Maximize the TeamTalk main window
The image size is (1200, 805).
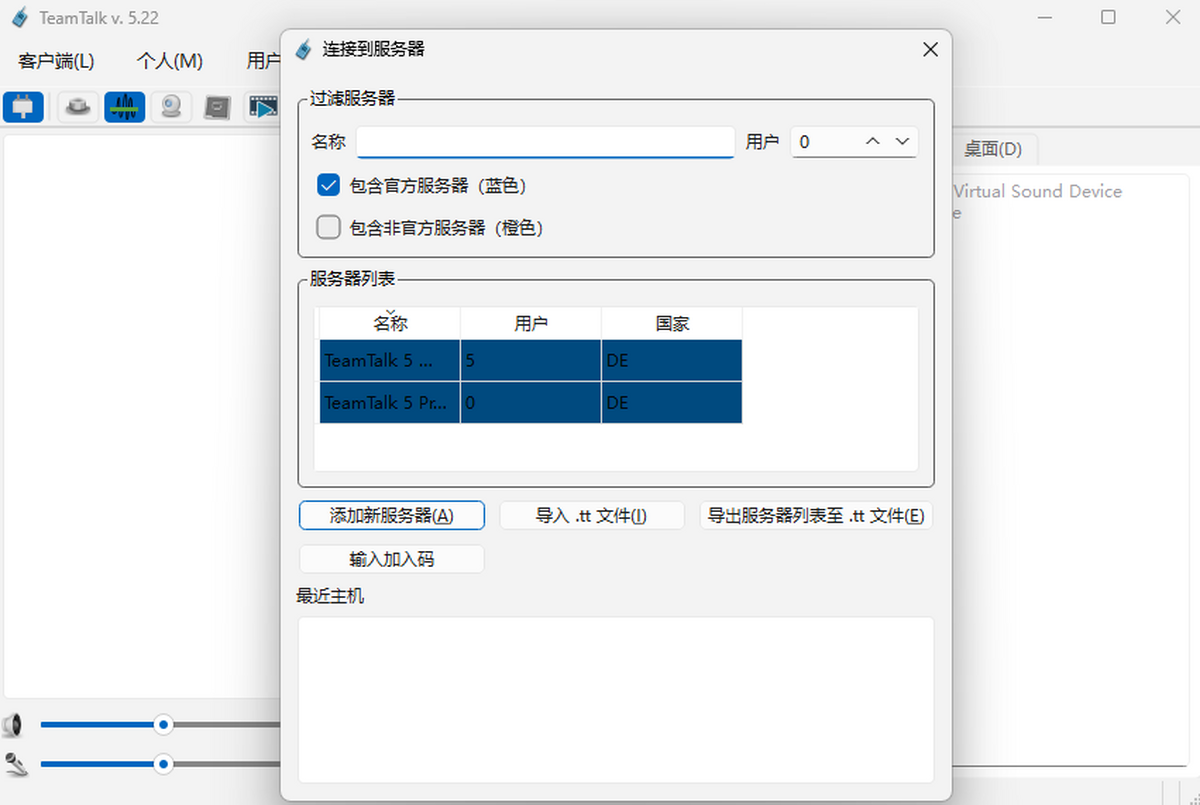pyautogui.click(x=1108, y=17)
